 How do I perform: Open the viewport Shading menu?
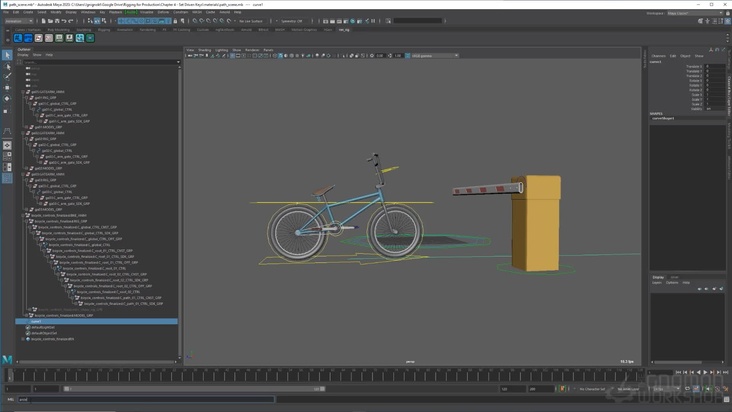coord(204,49)
